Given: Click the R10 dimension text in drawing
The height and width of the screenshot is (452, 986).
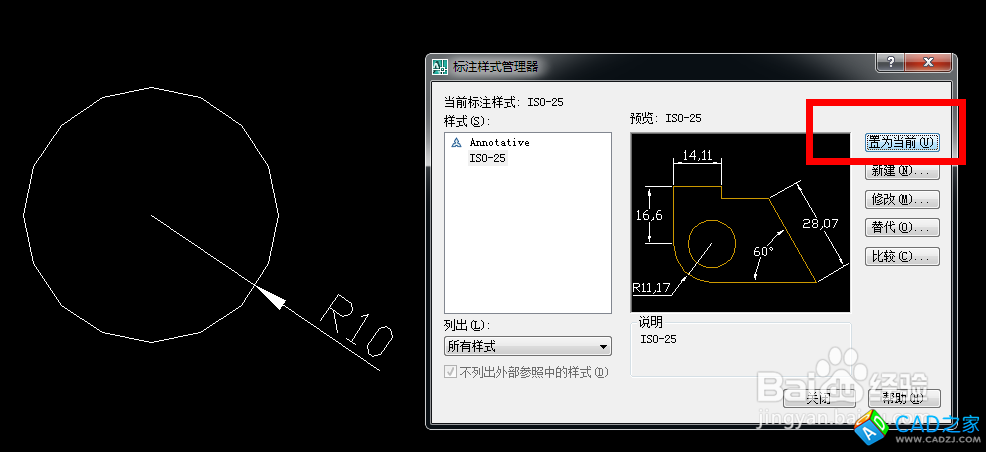Looking at the screenshot, I should point(355,326).
